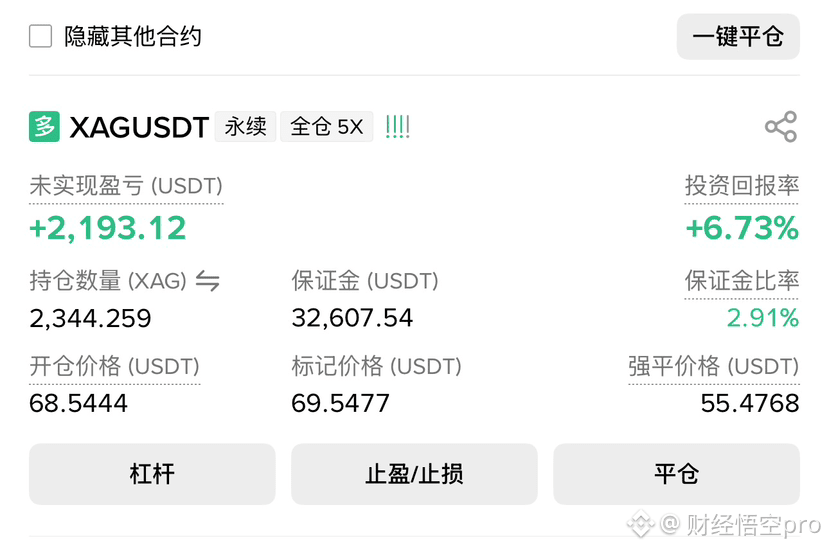Tap the unrealized profit value +2,193.12
The image size is (829, 550).
[108, 228]
